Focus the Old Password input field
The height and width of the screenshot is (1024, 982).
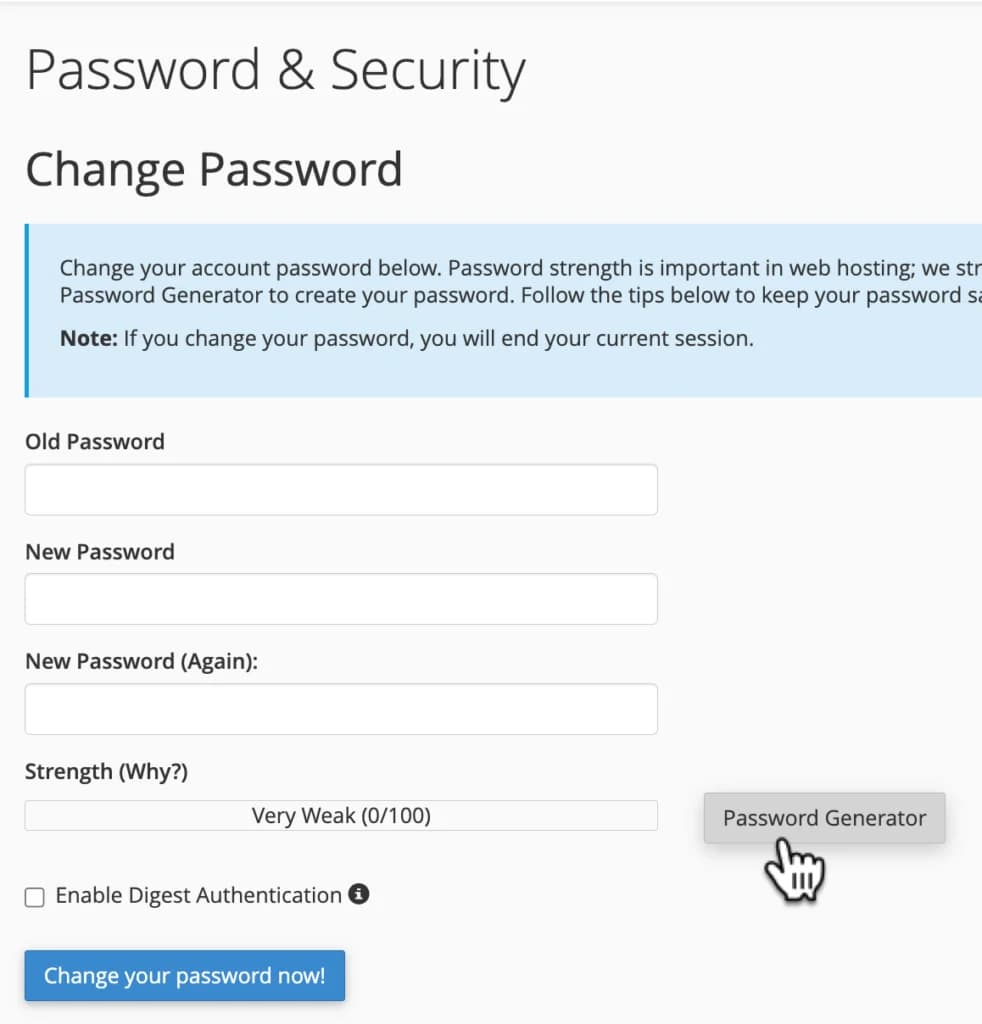[x=340, y=489]
